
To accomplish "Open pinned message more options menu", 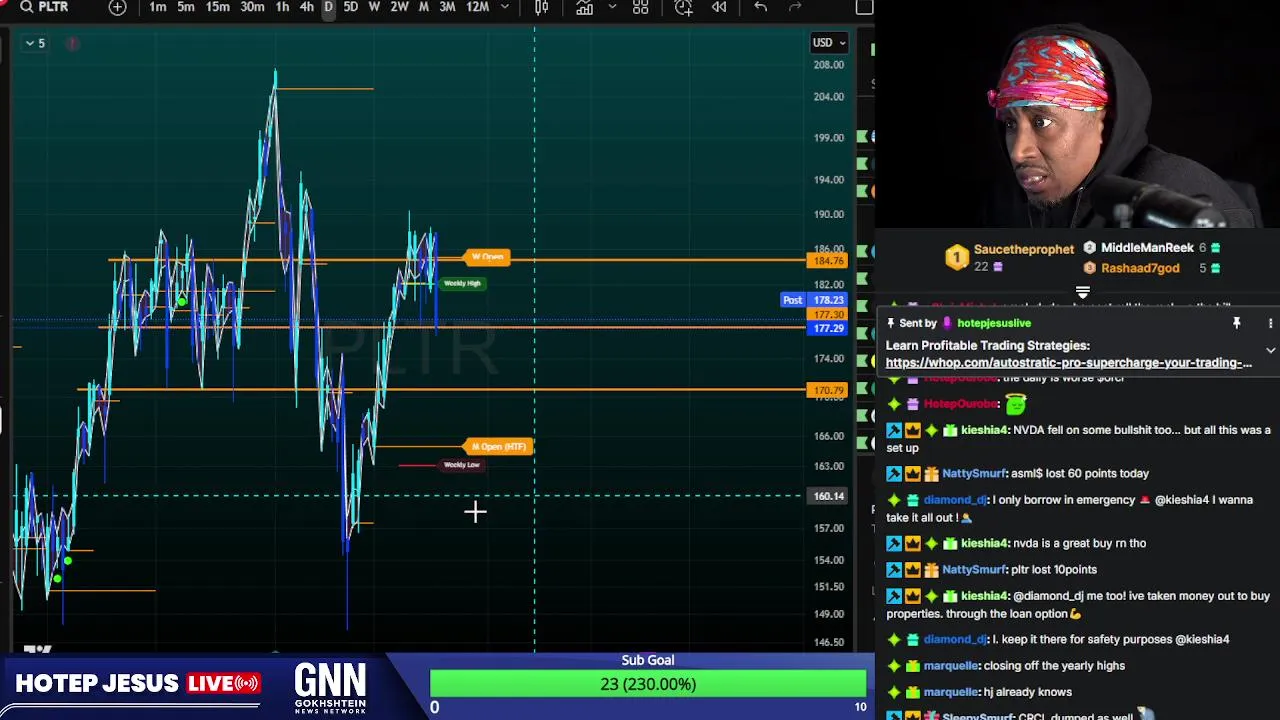I will pyautogui.click(x=1270, y=323).
